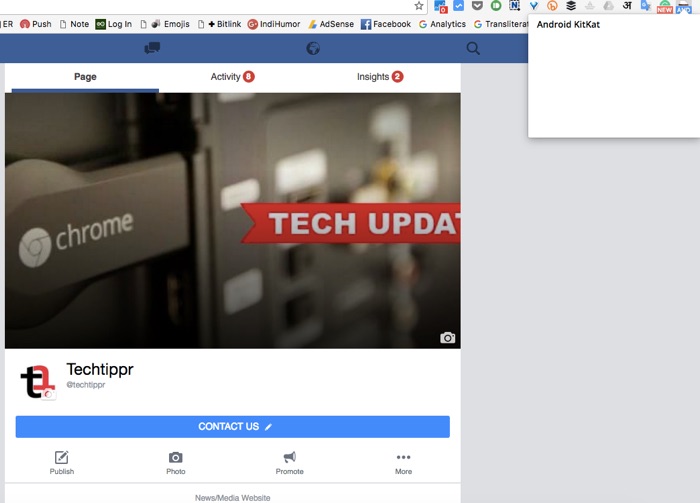This screenshot has height=503, width=700.
Task: Click Android KitKat text in popup
Action: coord(568,25)
